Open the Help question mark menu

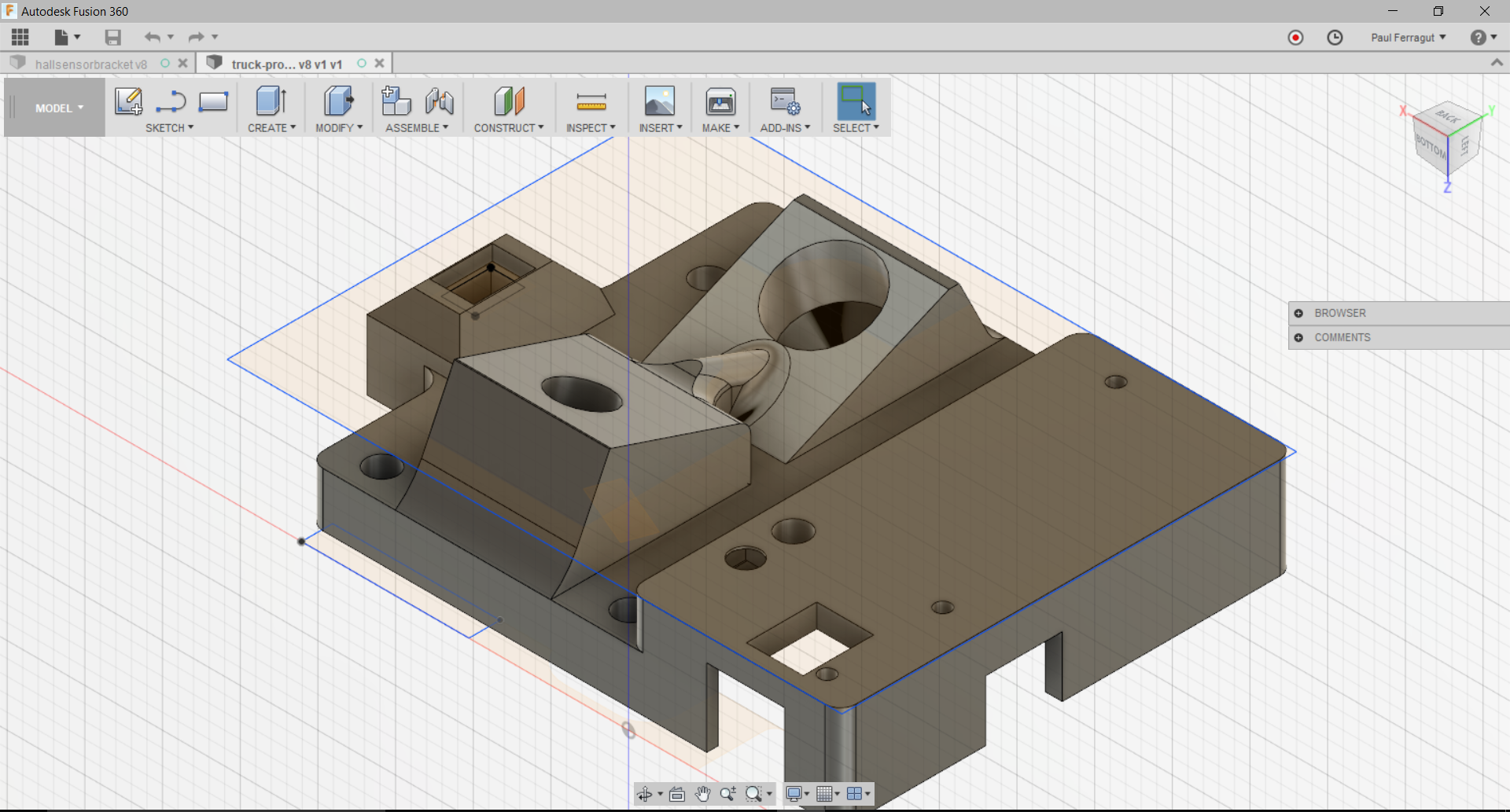coord(1478,38)
